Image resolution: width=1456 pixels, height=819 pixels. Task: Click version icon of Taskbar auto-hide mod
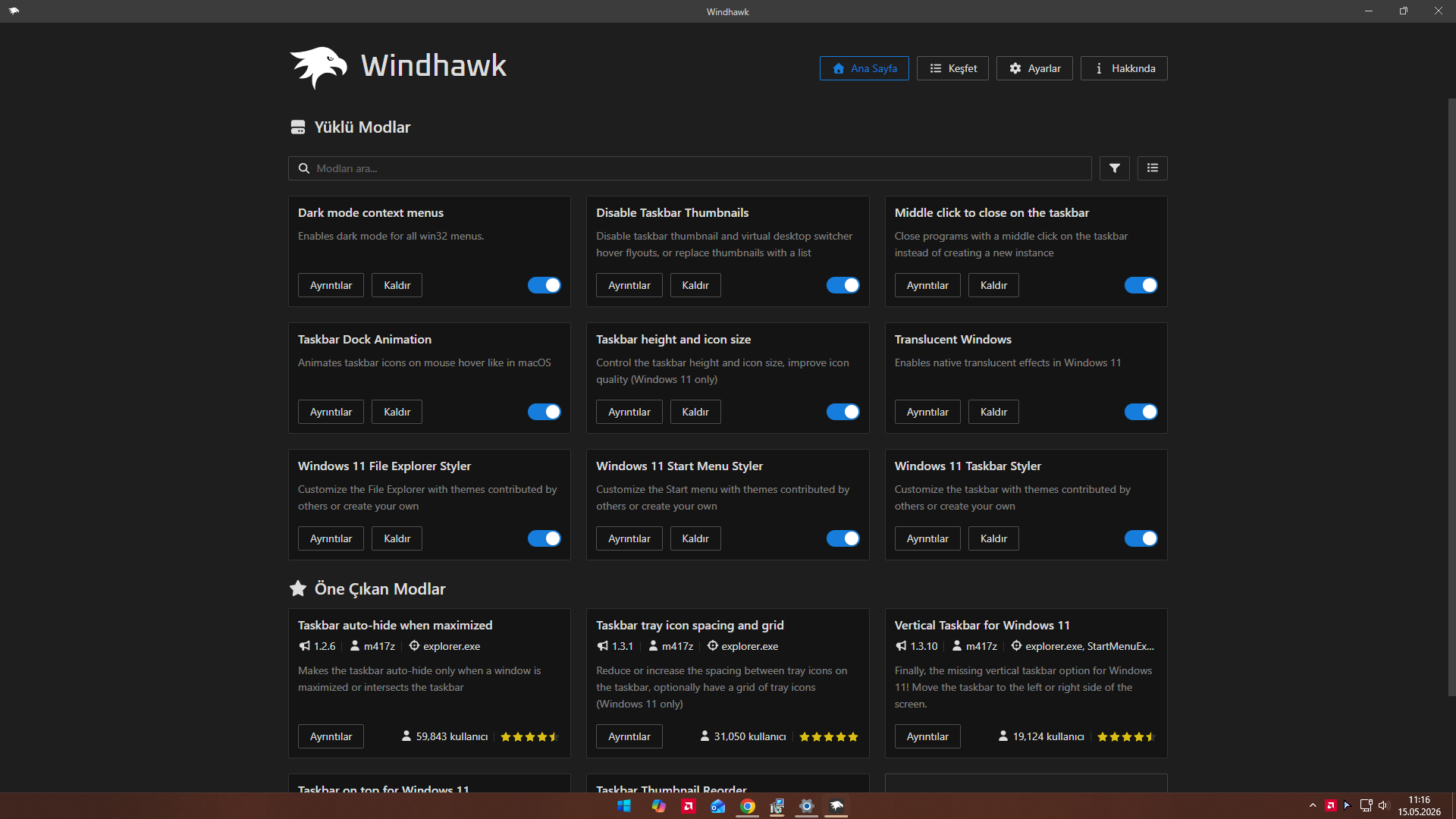tap(304, 646)
